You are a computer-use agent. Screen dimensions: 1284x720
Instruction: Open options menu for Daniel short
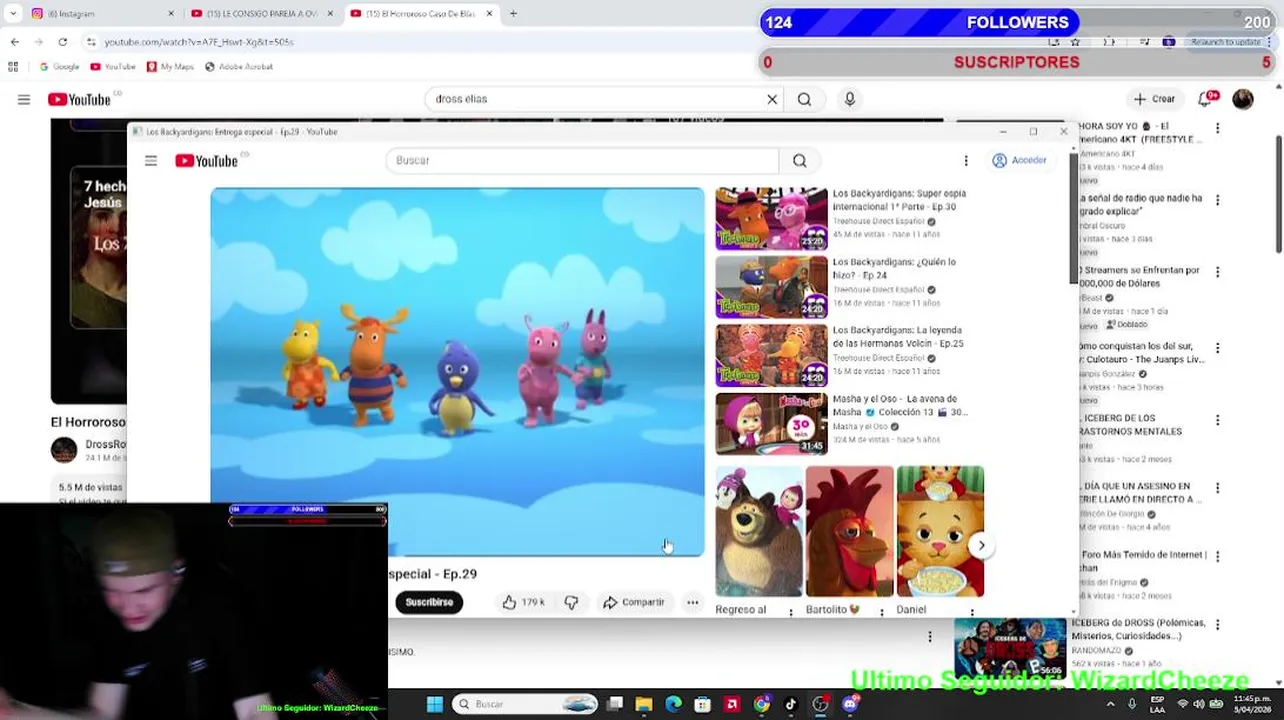[x=972, y=611]
